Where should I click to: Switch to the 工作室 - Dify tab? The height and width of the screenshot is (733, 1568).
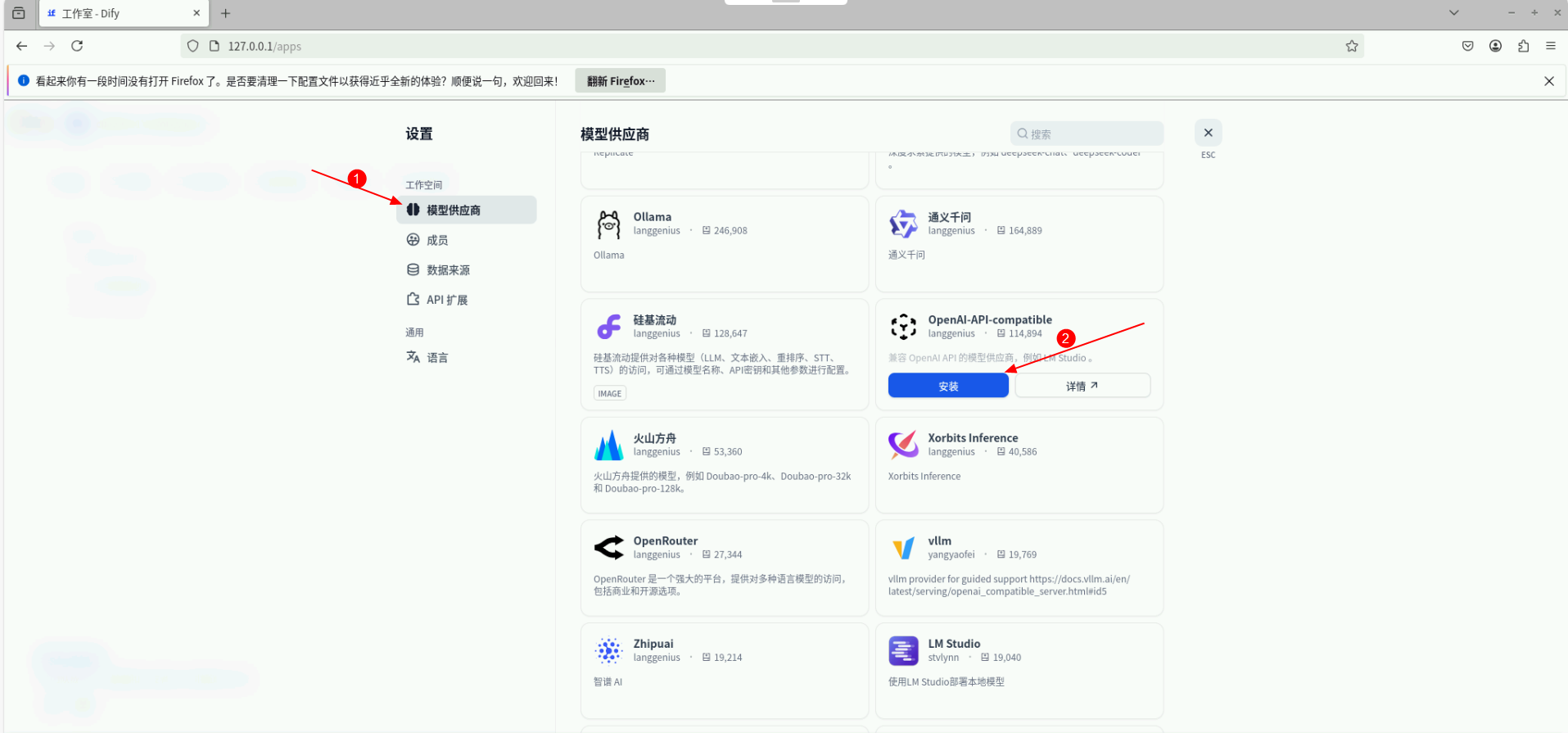(x=123, y=13)
